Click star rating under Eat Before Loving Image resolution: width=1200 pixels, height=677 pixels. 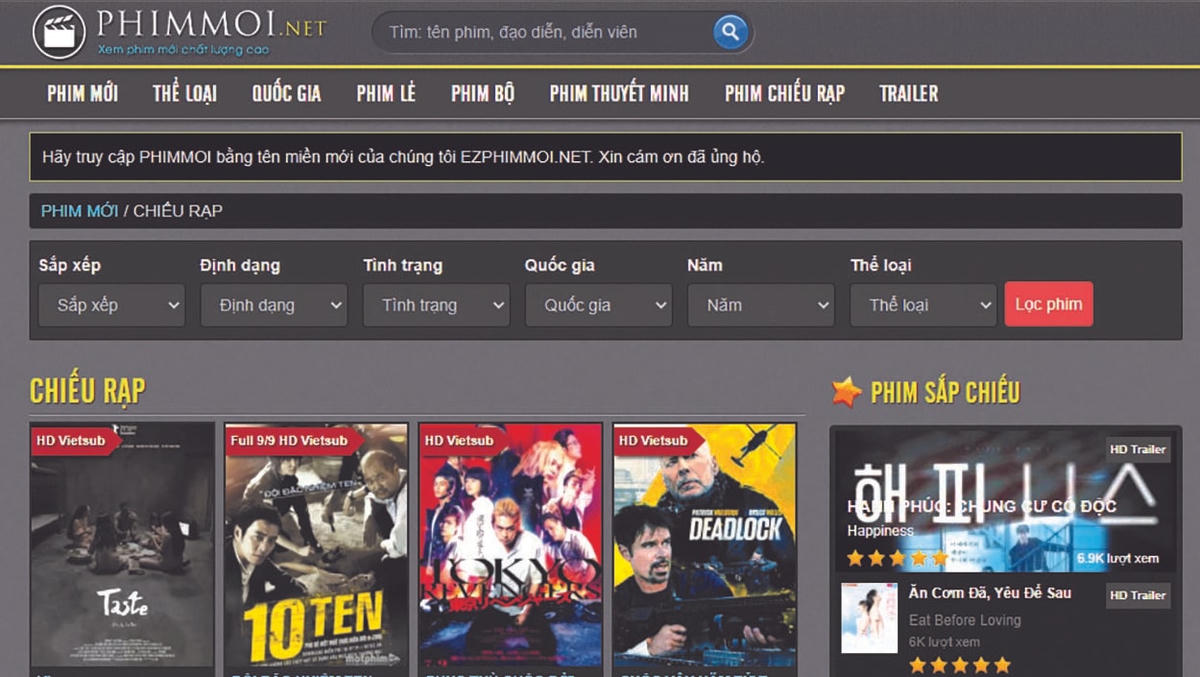(x=960, y=664)
